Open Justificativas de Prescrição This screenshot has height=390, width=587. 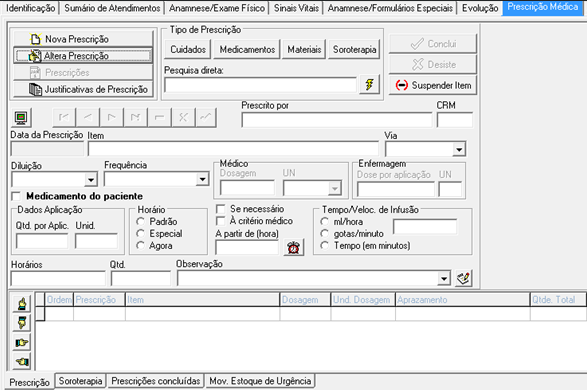click(83, 89)
